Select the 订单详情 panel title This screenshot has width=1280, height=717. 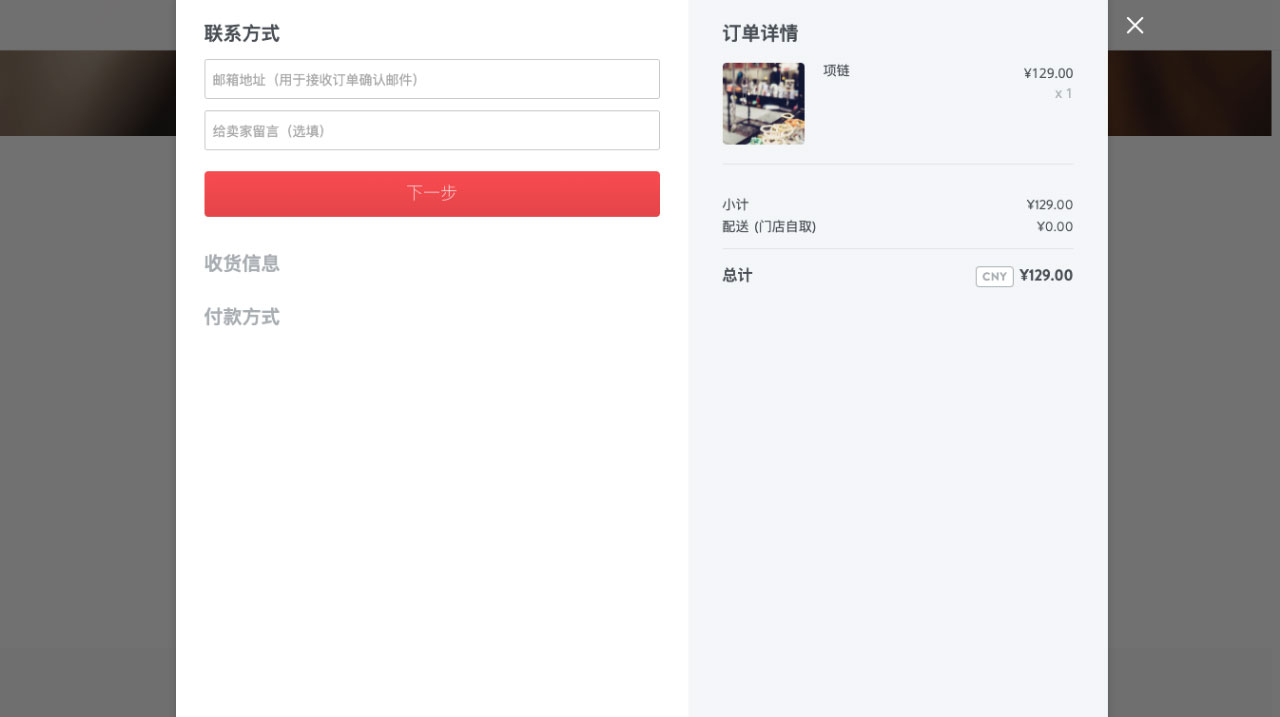tap(762, 33)
